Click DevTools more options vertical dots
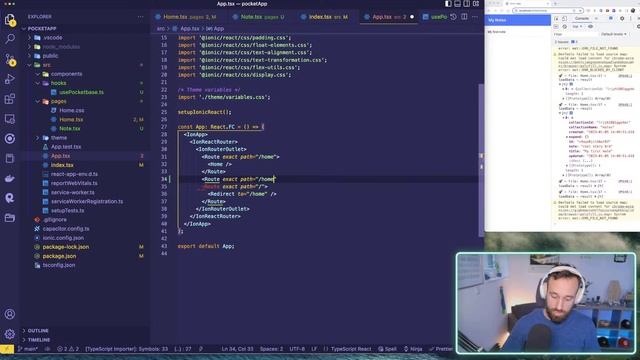Image resolution: width=640 pixels, height=360 pixels. pos(631,18)
